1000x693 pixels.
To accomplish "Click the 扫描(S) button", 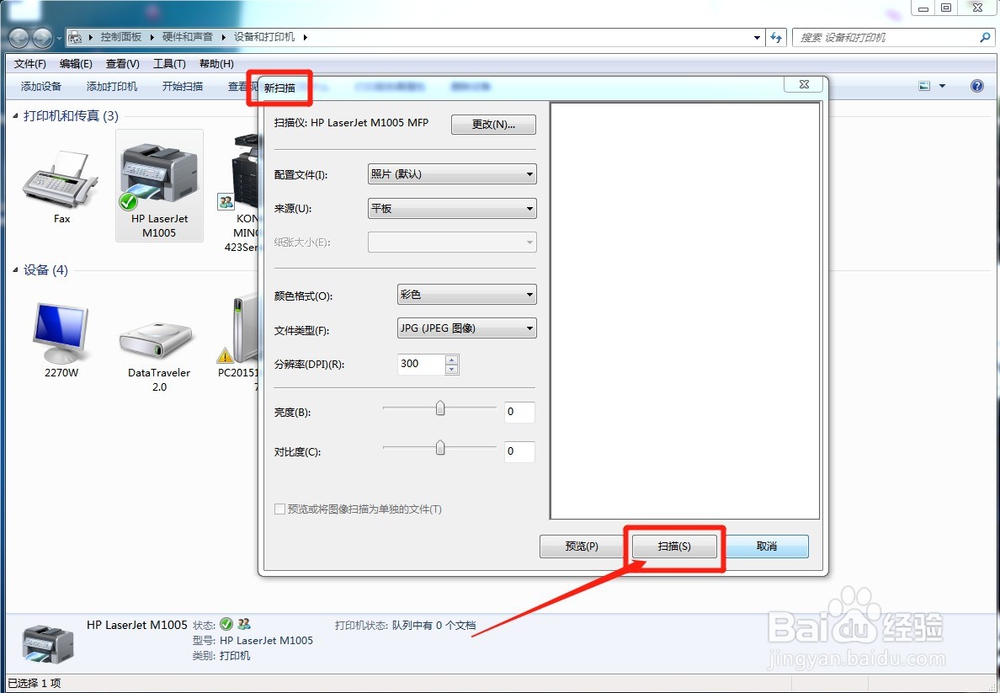I will coord(674,546).
